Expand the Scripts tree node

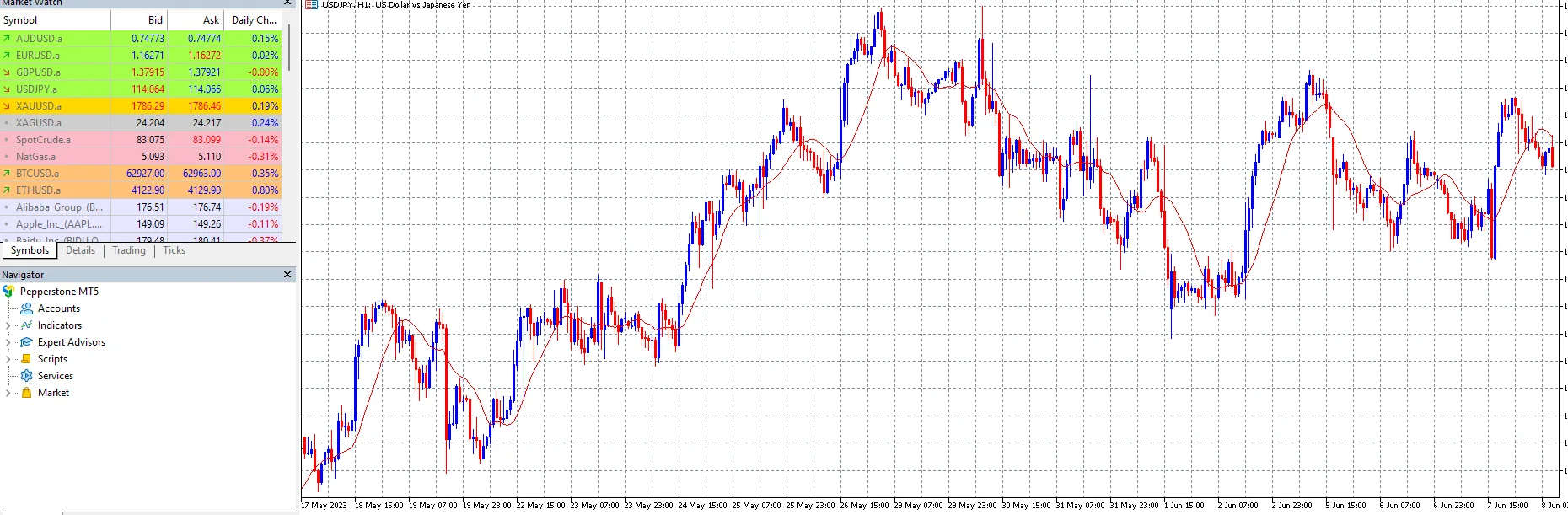click(8, 359)
